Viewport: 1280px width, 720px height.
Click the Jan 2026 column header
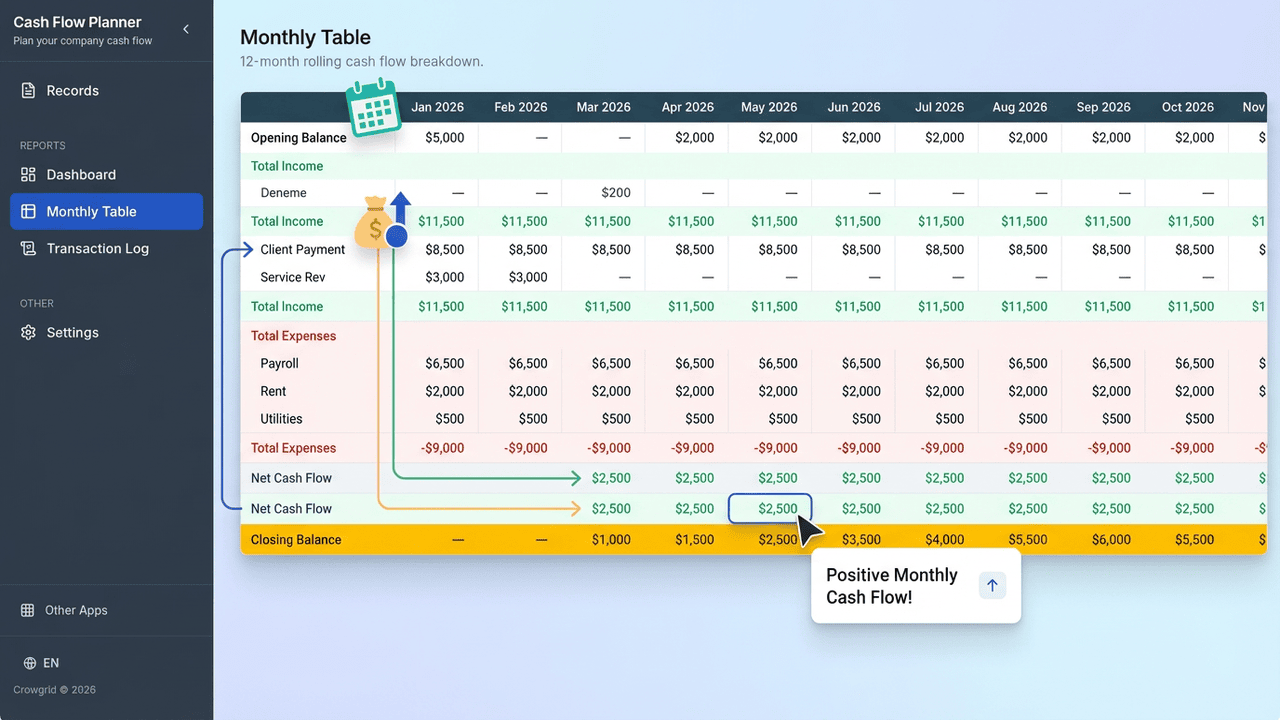pyautogui.click(x=438, y=107)
